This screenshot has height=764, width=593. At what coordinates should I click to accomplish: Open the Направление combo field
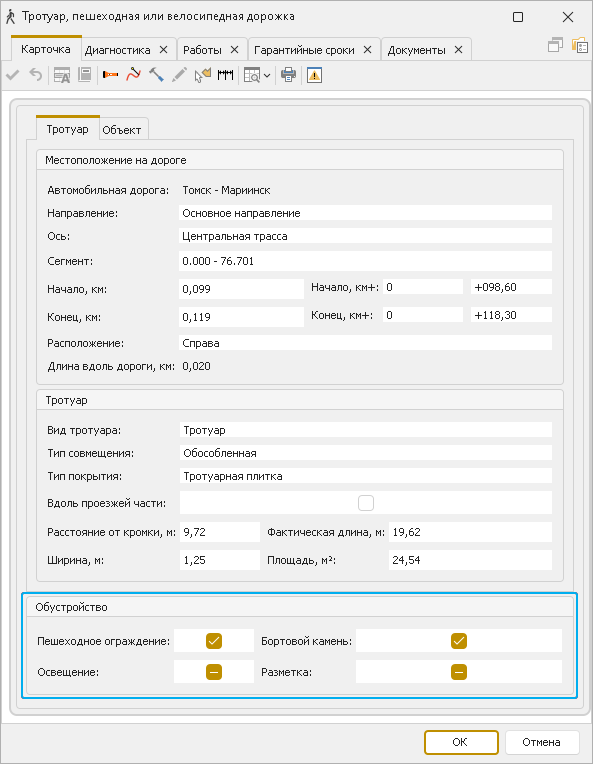click(365, 213)
